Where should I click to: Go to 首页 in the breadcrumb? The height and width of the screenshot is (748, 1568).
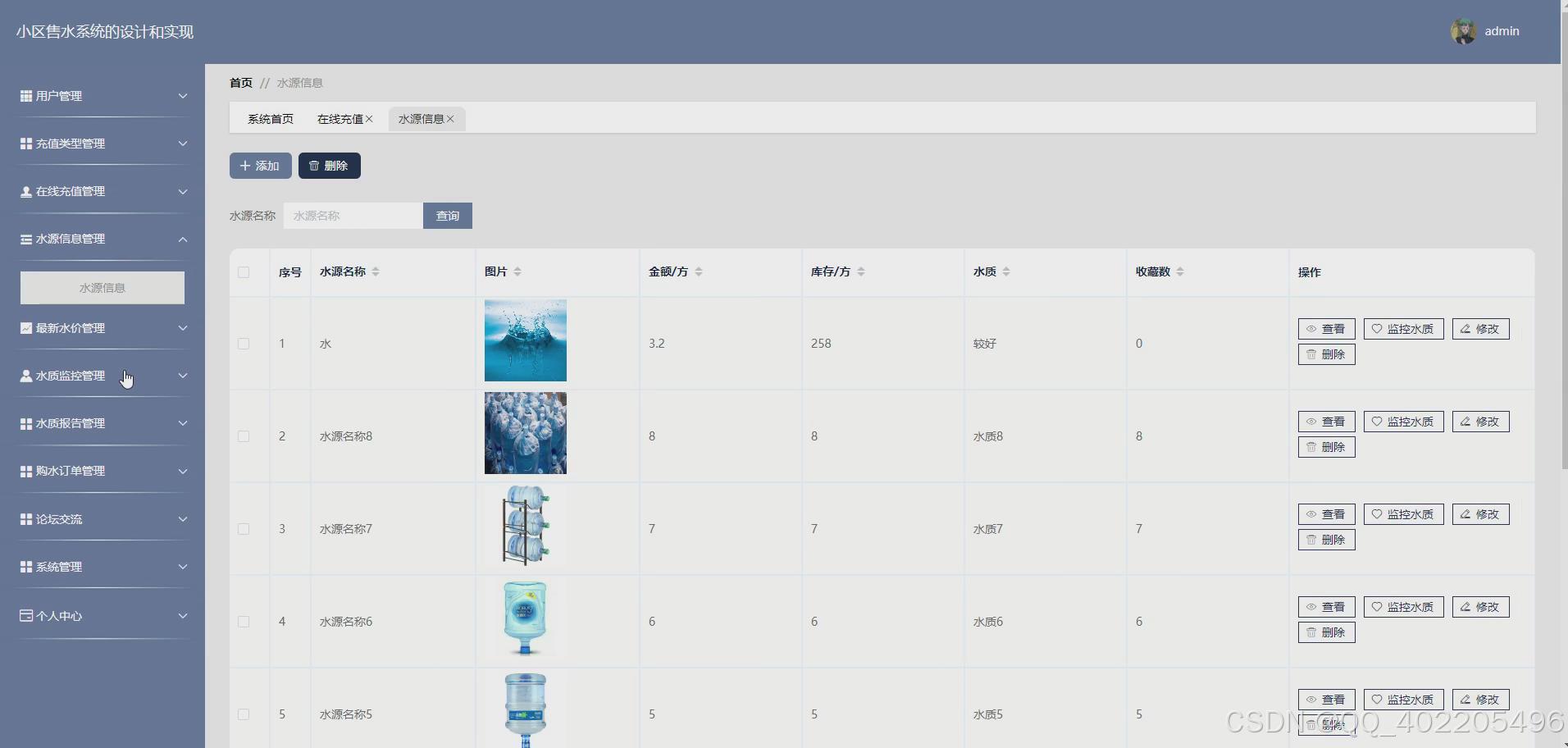(241, 83)
